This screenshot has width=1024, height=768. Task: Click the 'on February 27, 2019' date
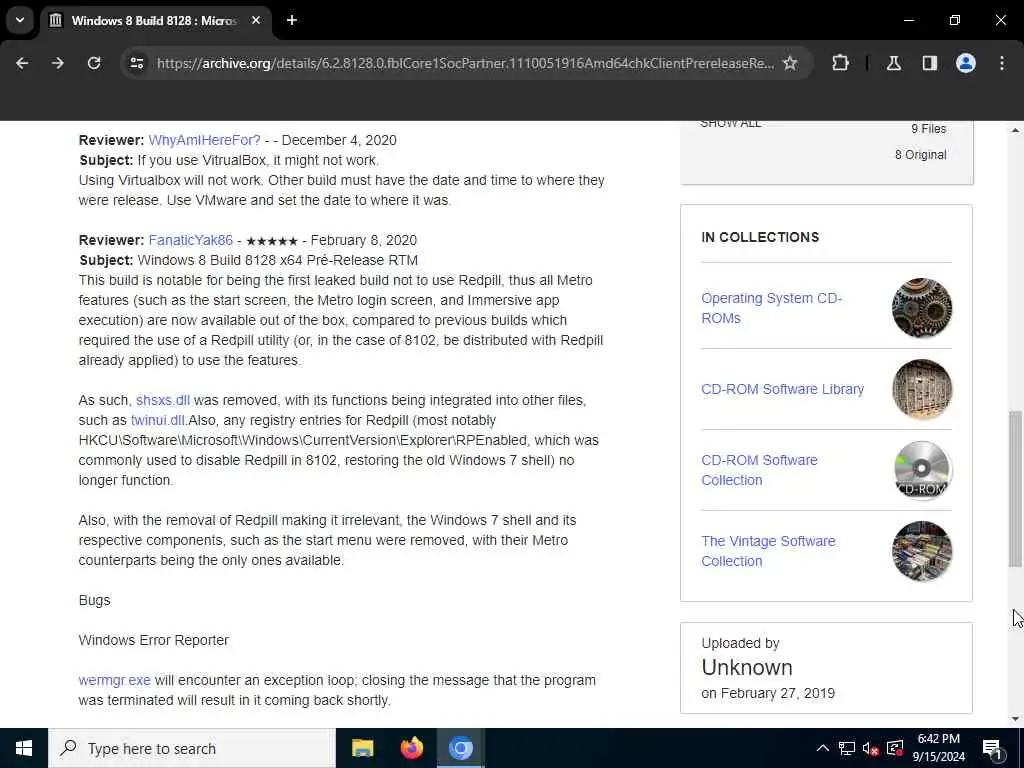pos(768,694)
